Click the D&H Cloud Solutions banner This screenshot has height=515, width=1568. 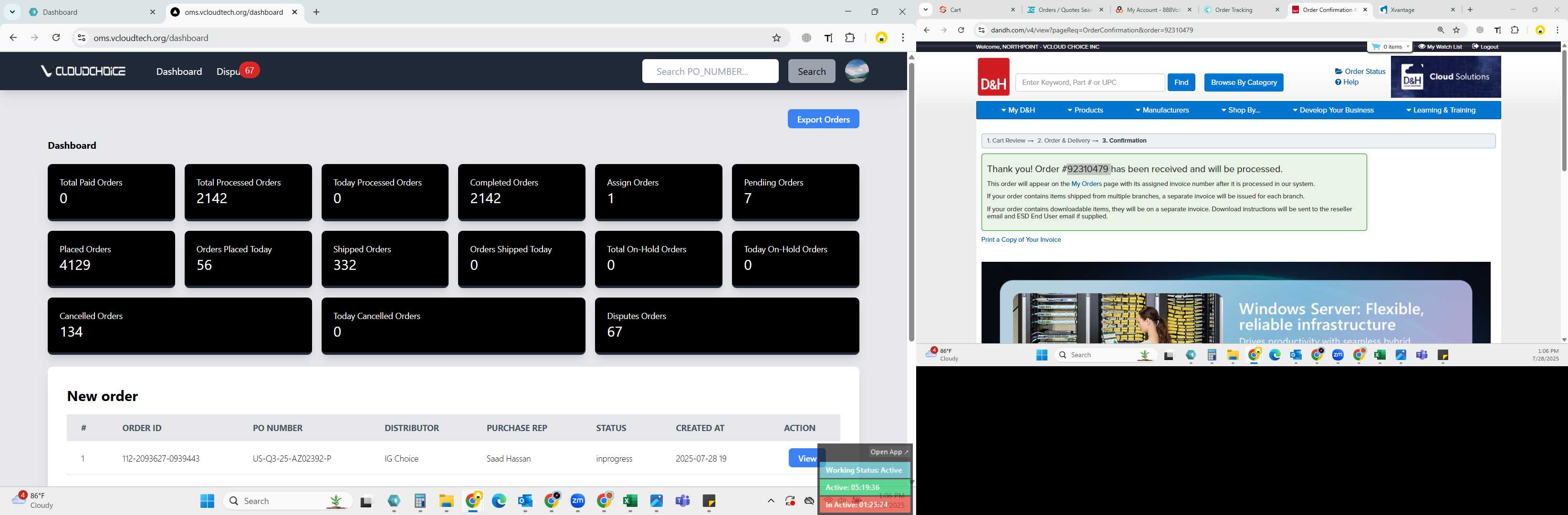click(1446, 77)
